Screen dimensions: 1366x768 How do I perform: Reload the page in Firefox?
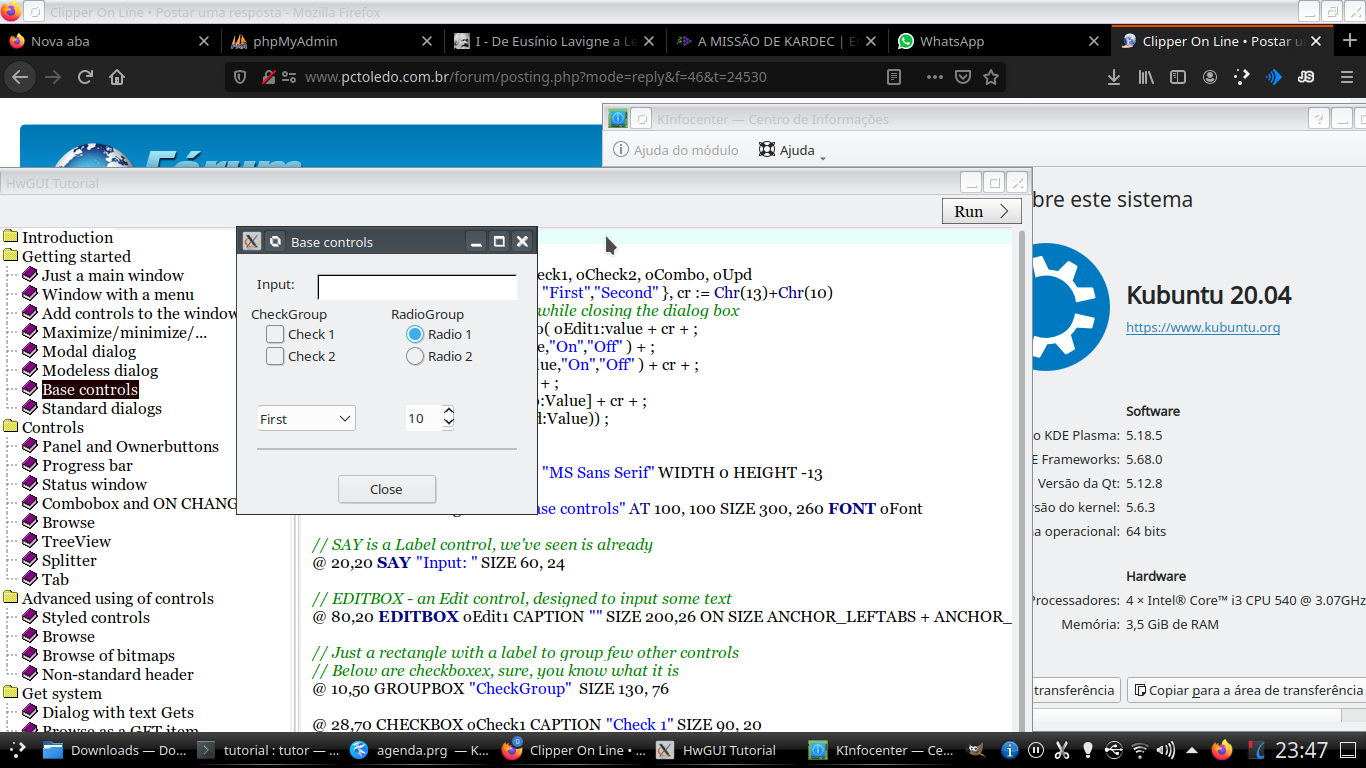click(85, 77)
